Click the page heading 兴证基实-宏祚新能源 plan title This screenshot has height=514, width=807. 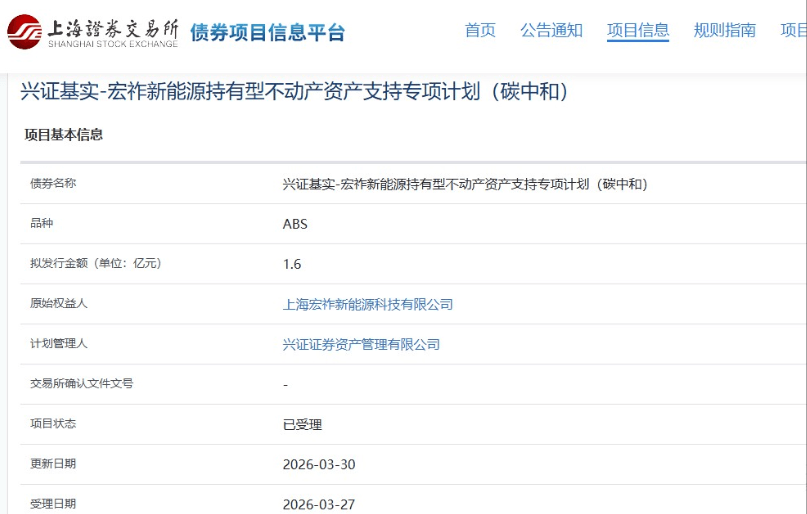point(294,92)
